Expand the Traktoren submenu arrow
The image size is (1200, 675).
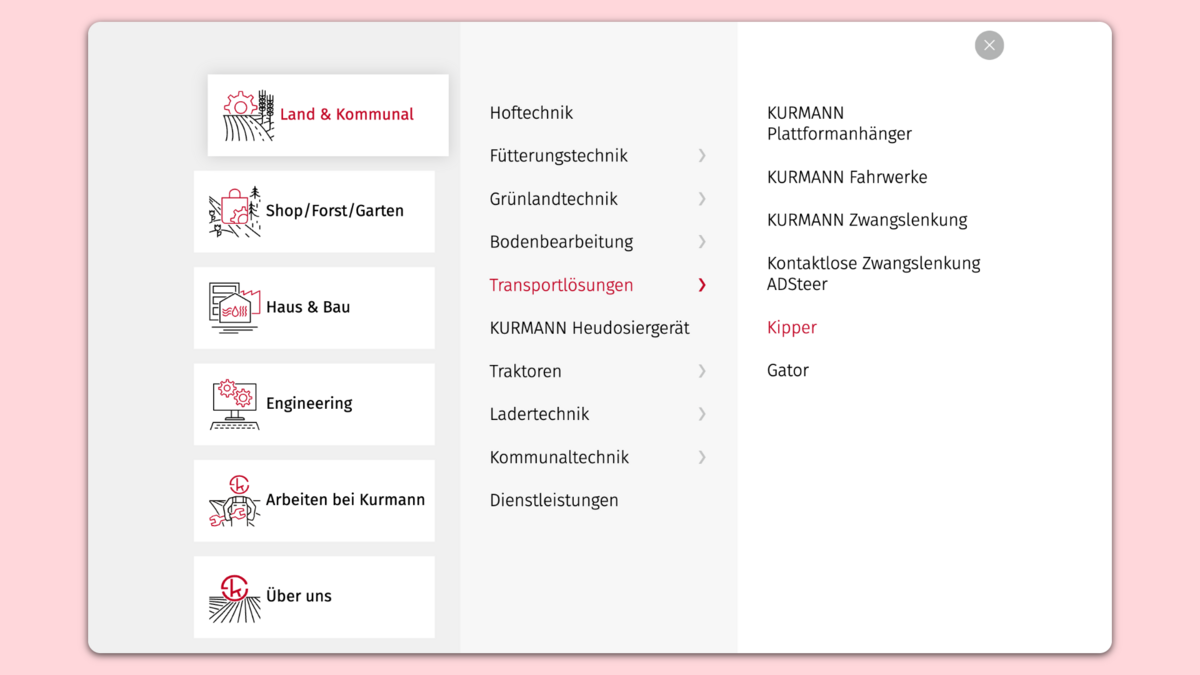702,371
